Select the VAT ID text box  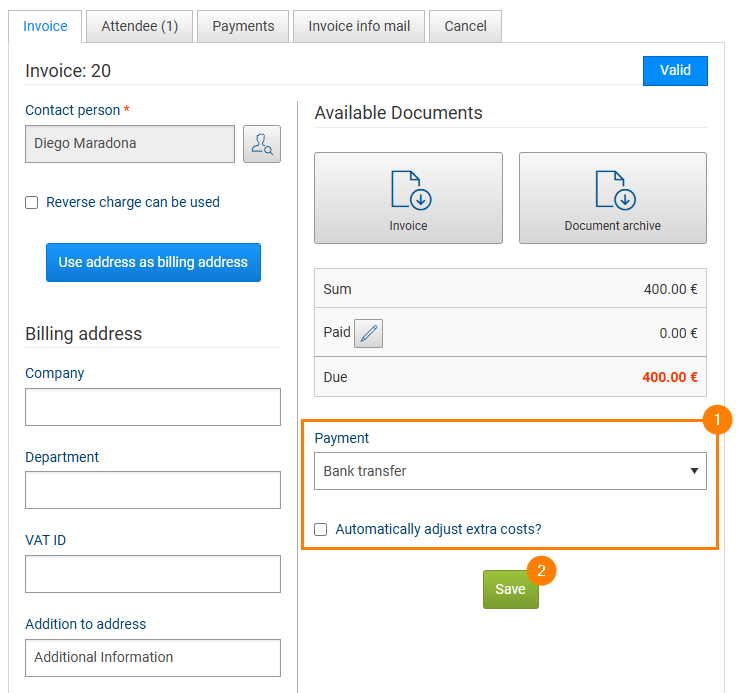tap(153, 574)
